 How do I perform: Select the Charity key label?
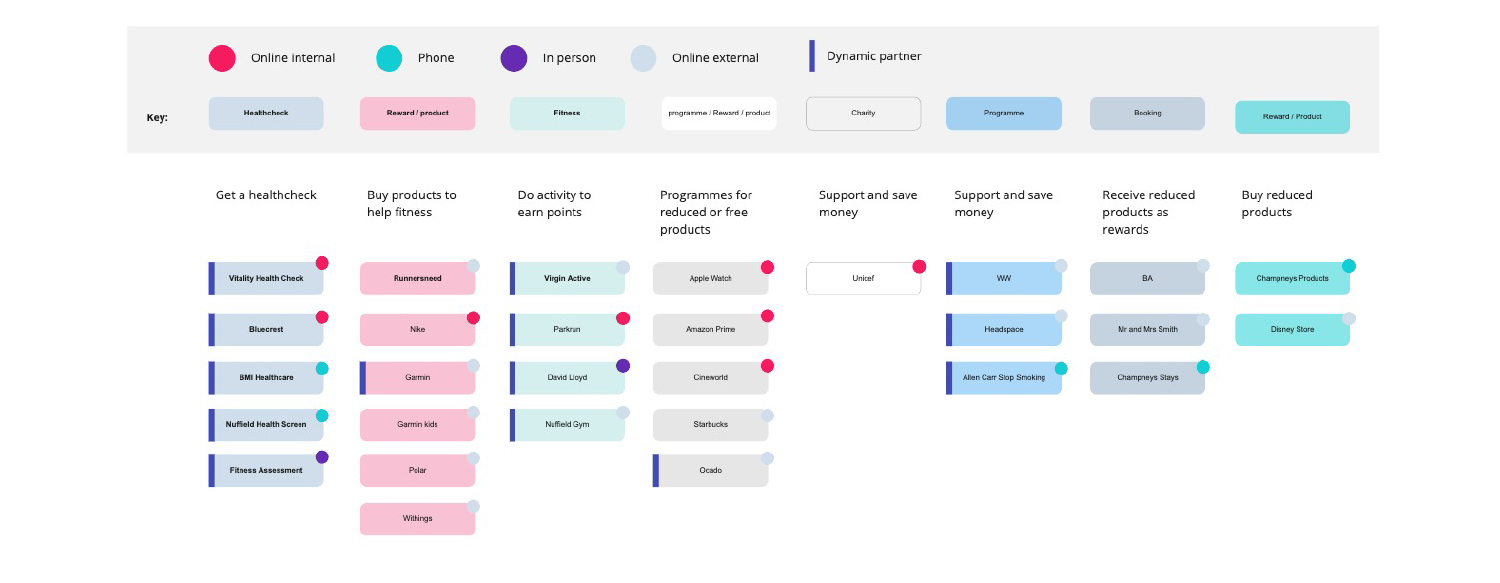863,113
